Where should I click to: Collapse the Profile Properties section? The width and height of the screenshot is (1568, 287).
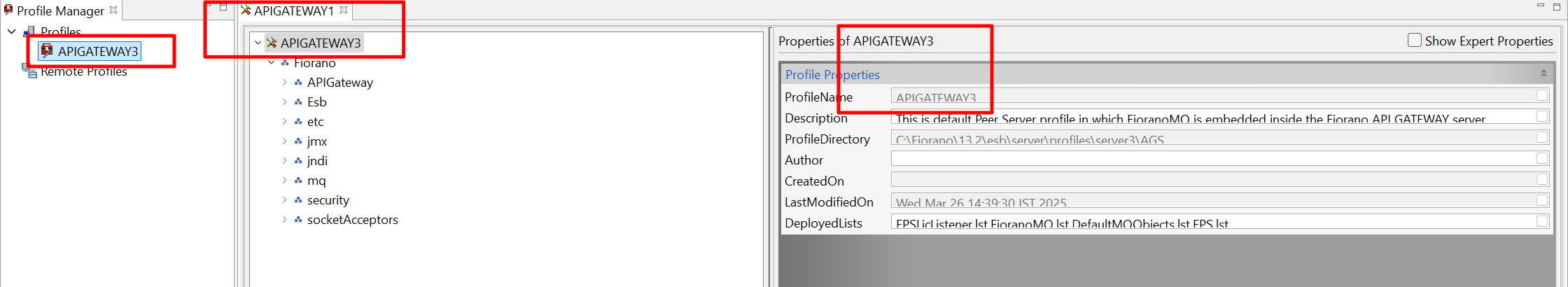pos(1543,73)
